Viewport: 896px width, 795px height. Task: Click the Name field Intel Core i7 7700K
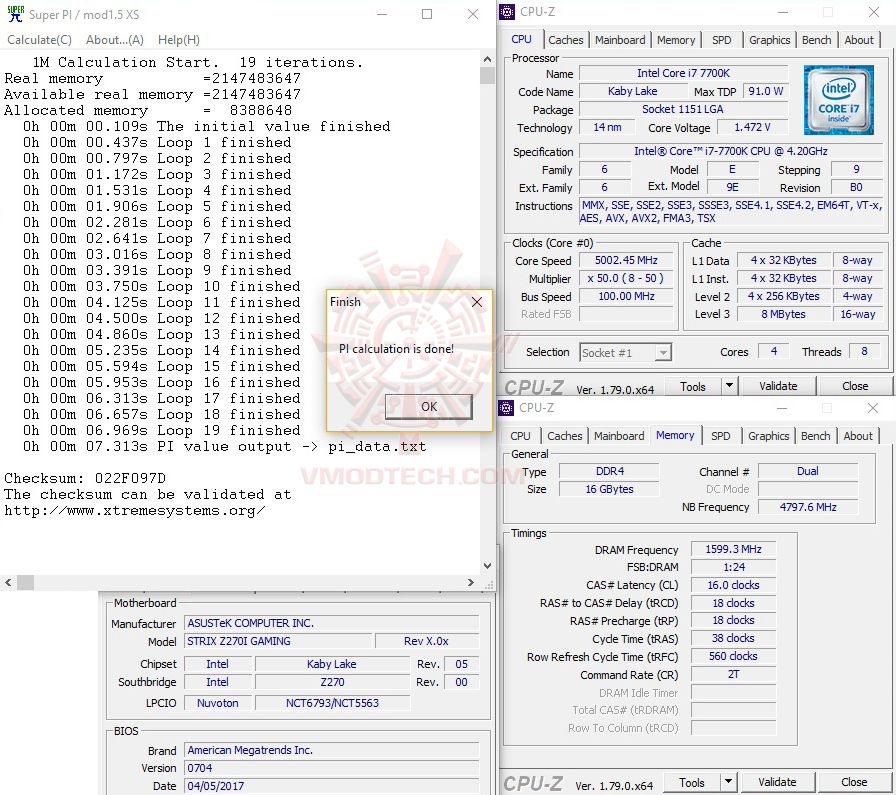click(683, 73)
